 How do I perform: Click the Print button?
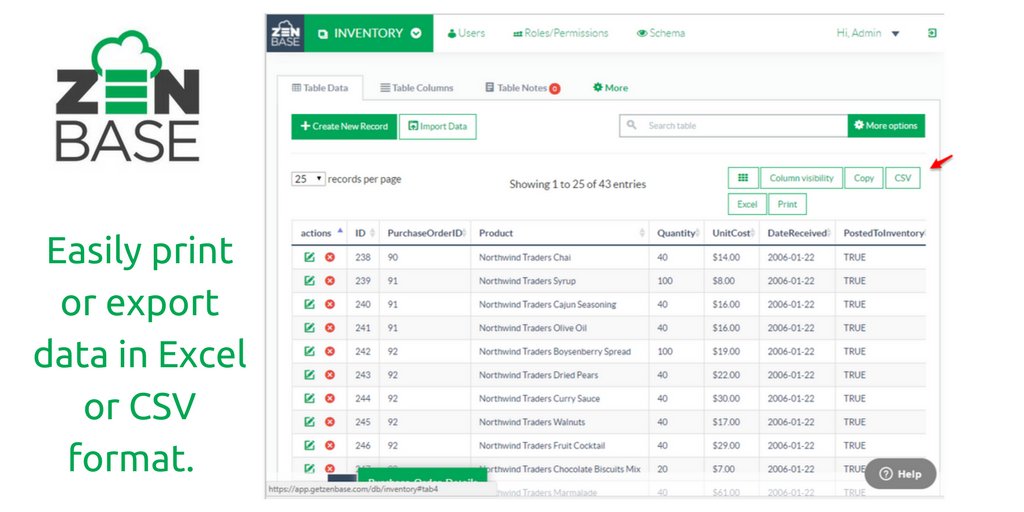pos(788,204)
